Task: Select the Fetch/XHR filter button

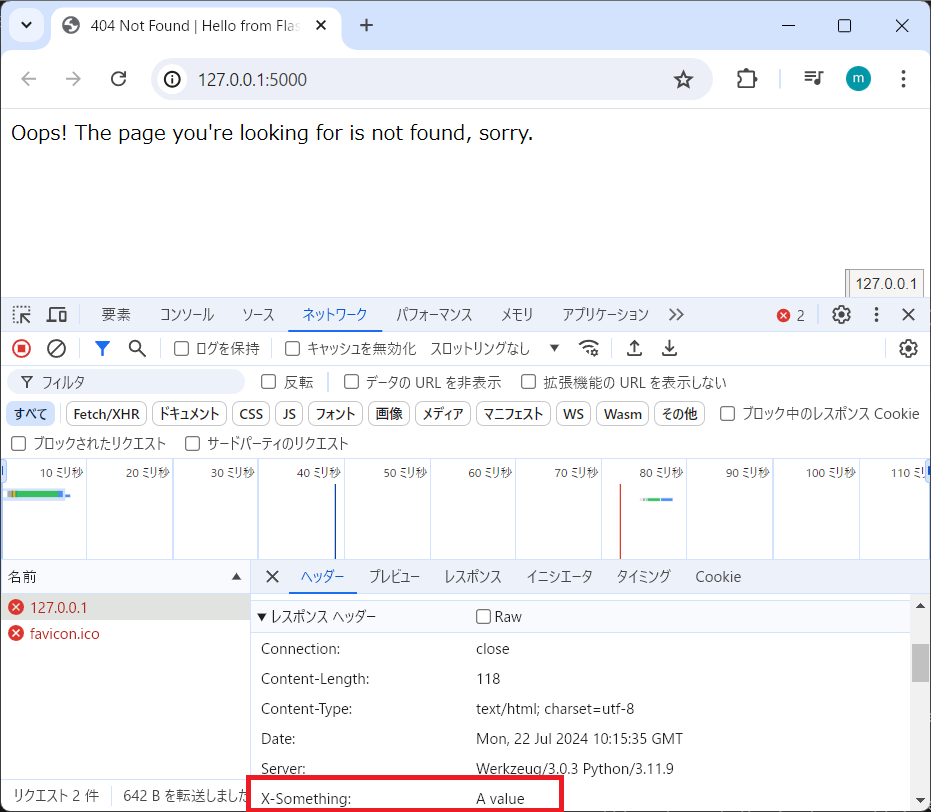Action: point(107,414)
